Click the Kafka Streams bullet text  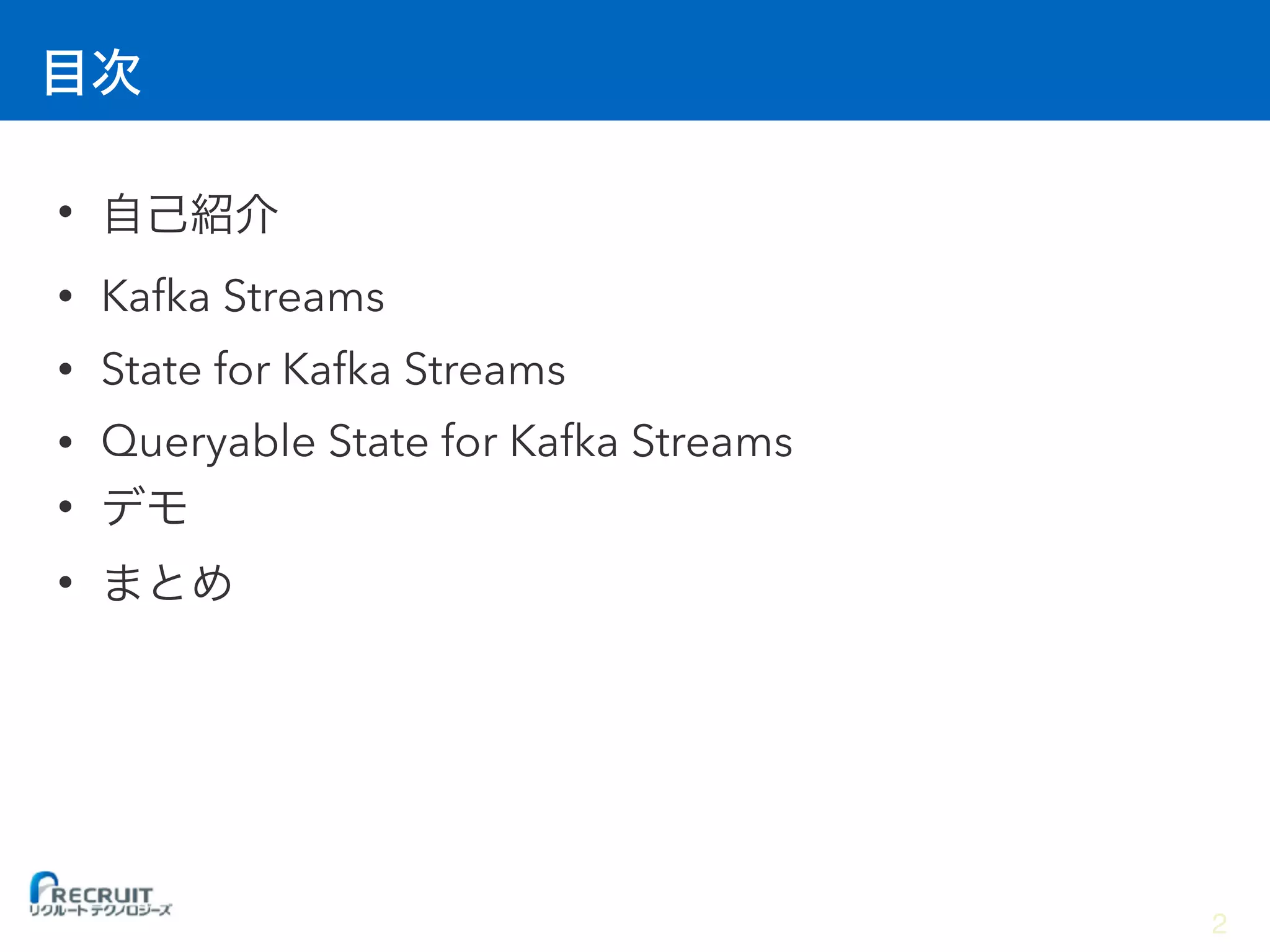tap(243, 296)
